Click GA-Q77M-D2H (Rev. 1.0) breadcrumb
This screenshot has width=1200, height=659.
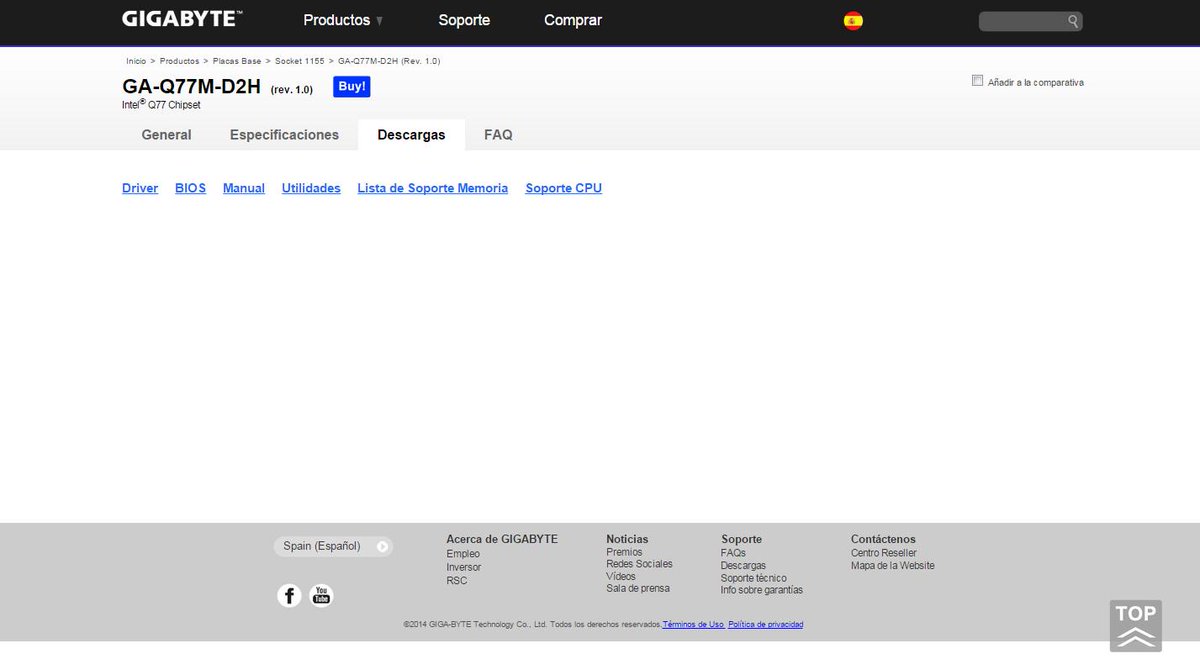tap(389, 61)
